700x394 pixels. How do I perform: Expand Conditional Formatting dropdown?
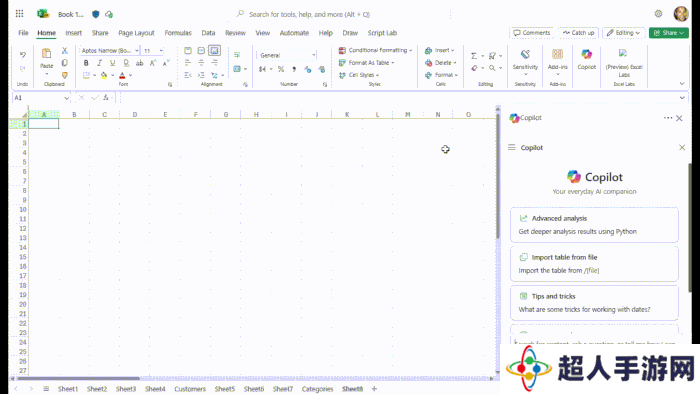point(410,50)
